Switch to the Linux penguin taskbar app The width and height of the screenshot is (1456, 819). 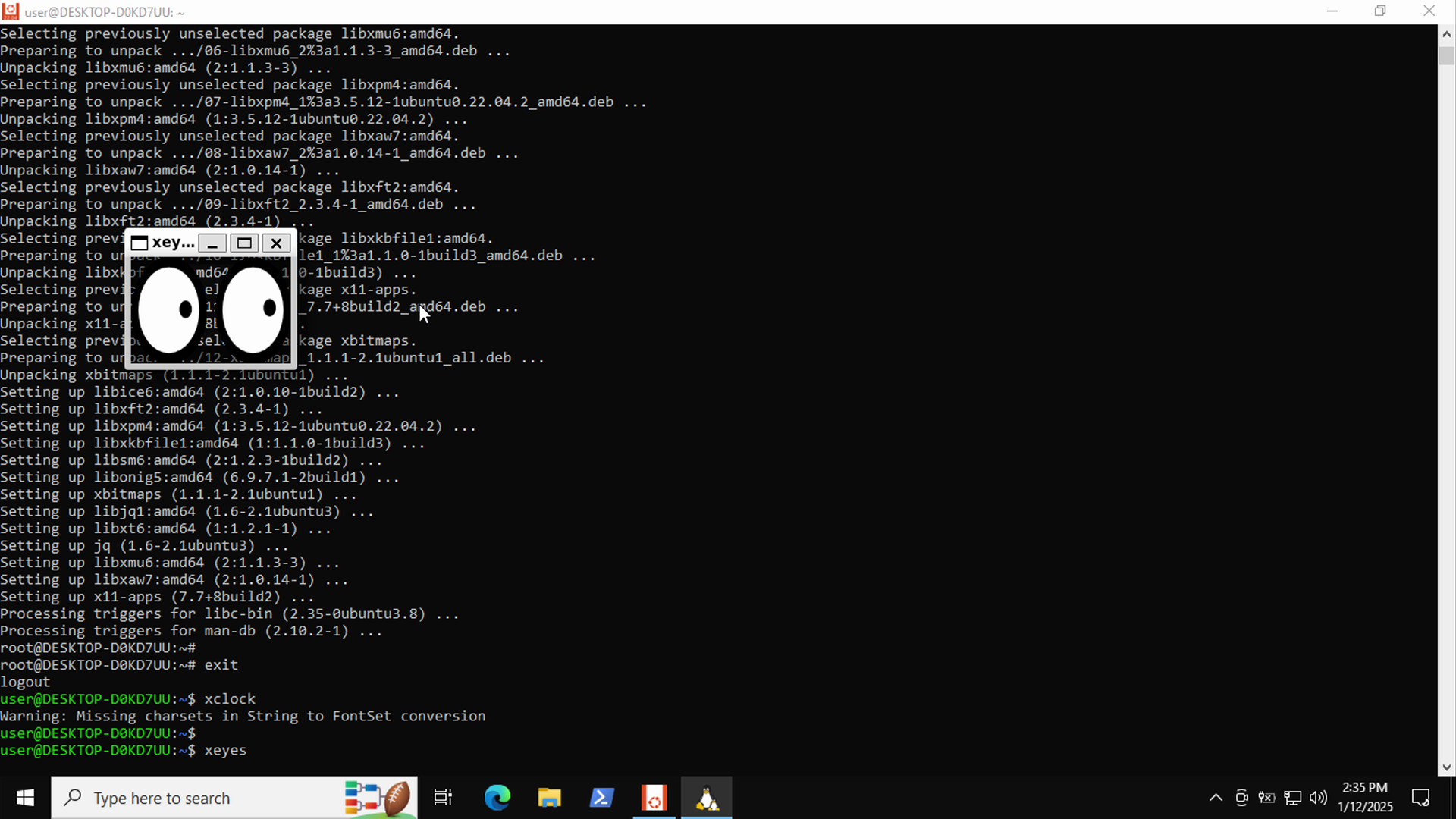point(706,798)
